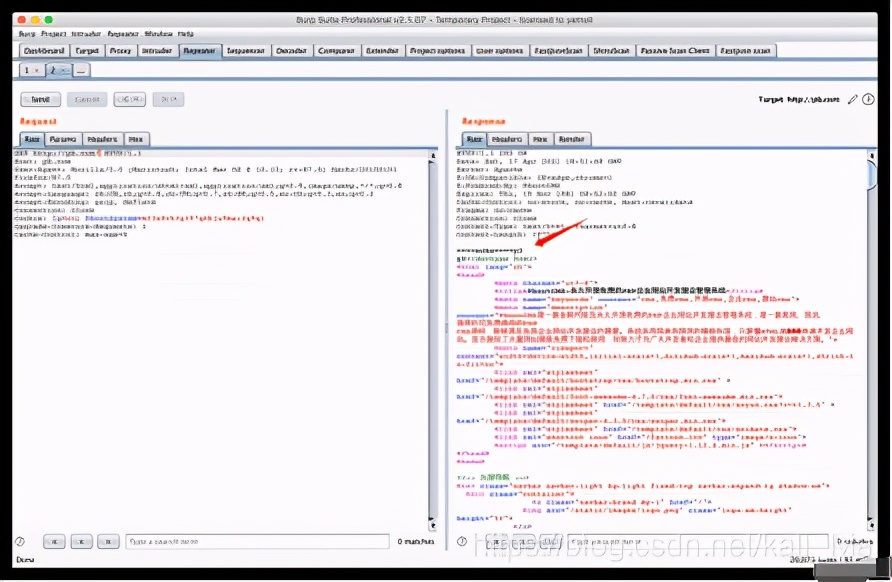Close Repeater tab 1 with its x
The width and height of the screenshot is (892, 582).
36,71
